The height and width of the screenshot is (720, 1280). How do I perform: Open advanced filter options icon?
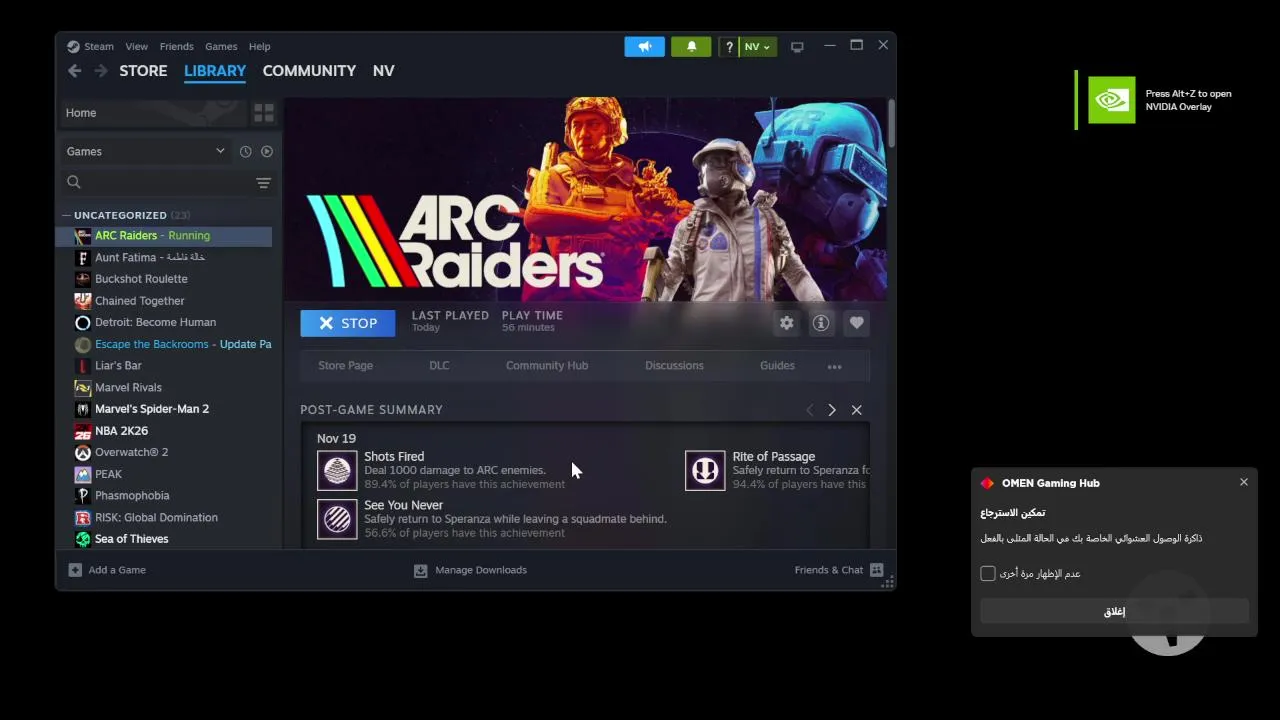[263, 183]
